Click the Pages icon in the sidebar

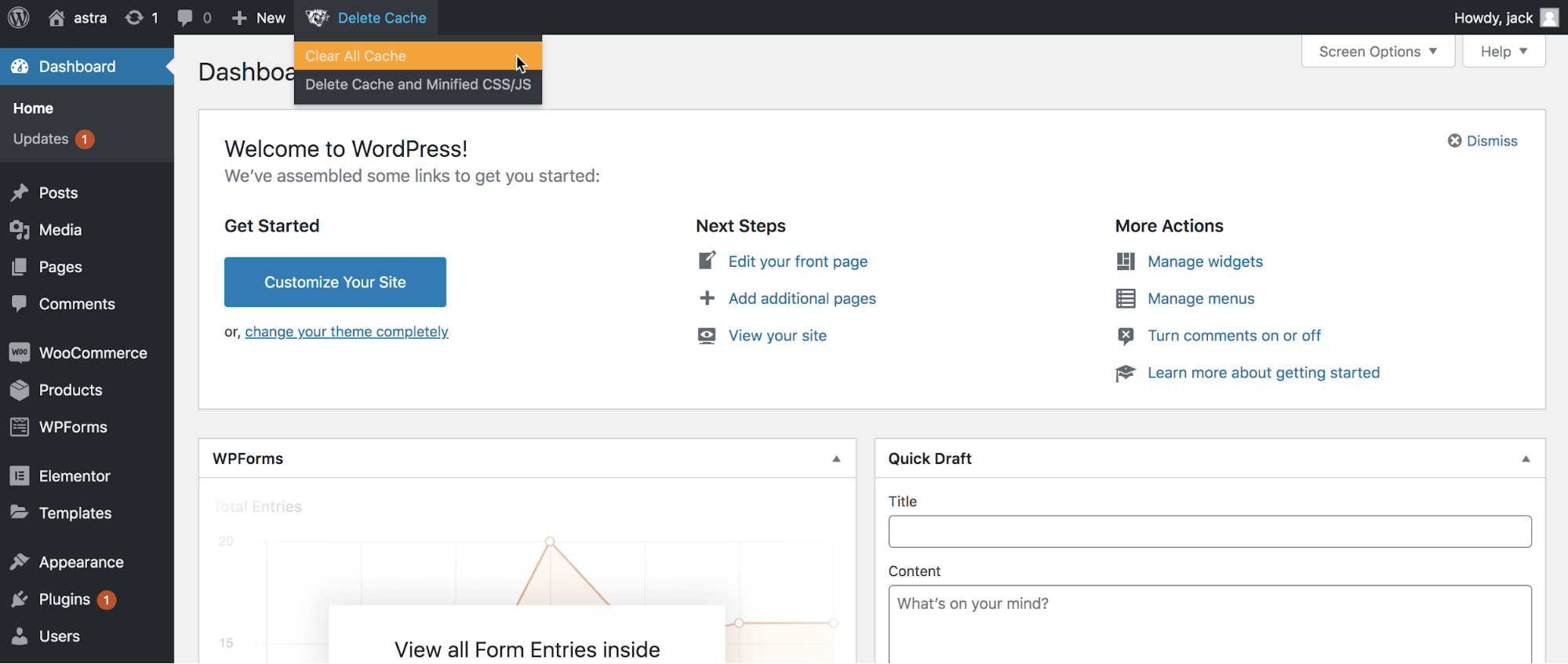pos(20,267)
